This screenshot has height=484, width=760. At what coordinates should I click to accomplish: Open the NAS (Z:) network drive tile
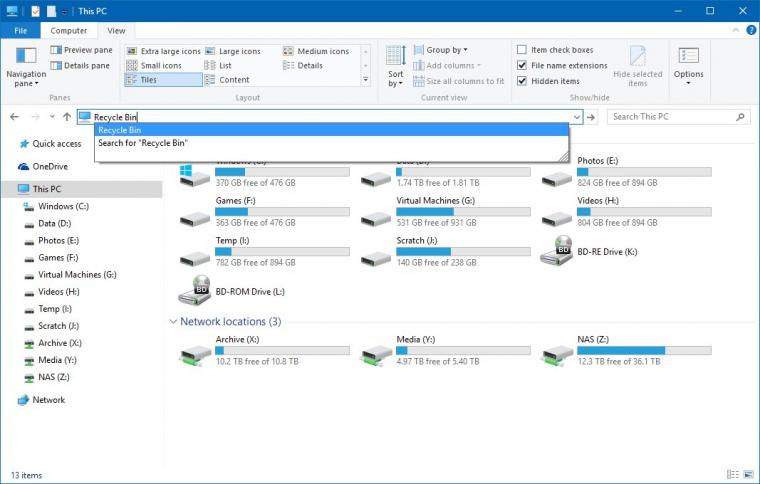tap(626, 350)
